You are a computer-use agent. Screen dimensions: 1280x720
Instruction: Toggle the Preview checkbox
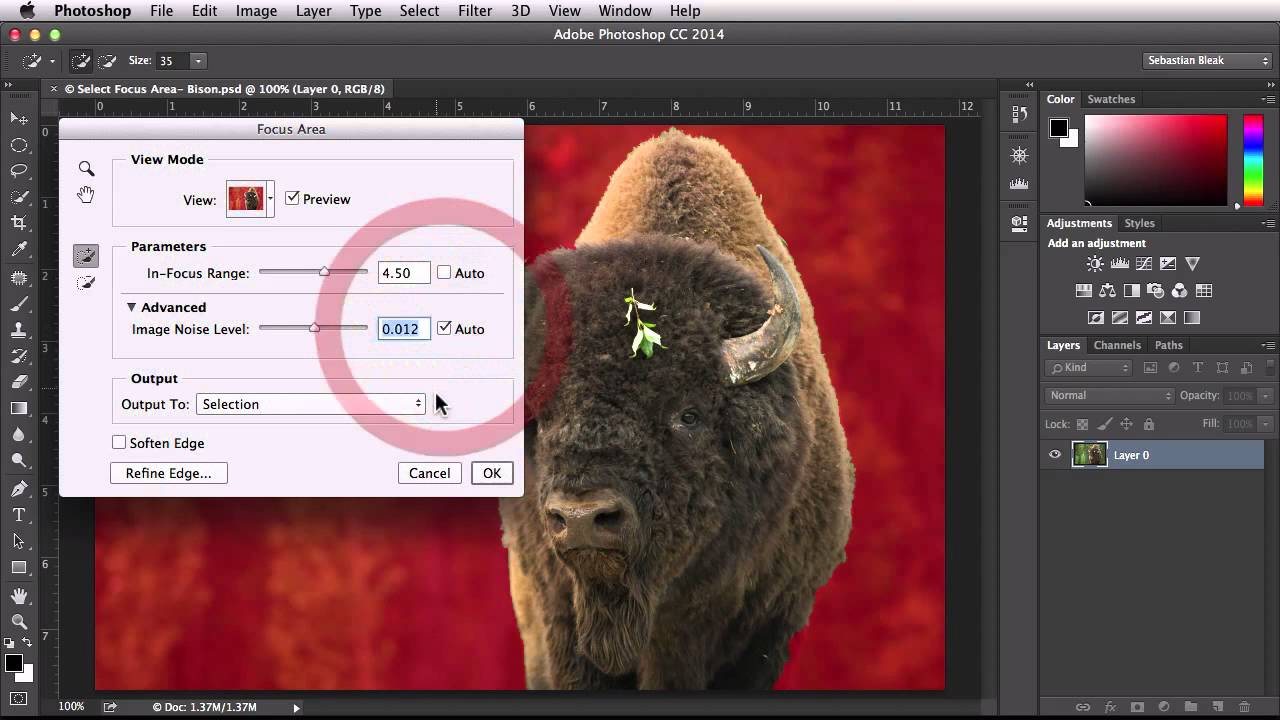coord(292,199)
